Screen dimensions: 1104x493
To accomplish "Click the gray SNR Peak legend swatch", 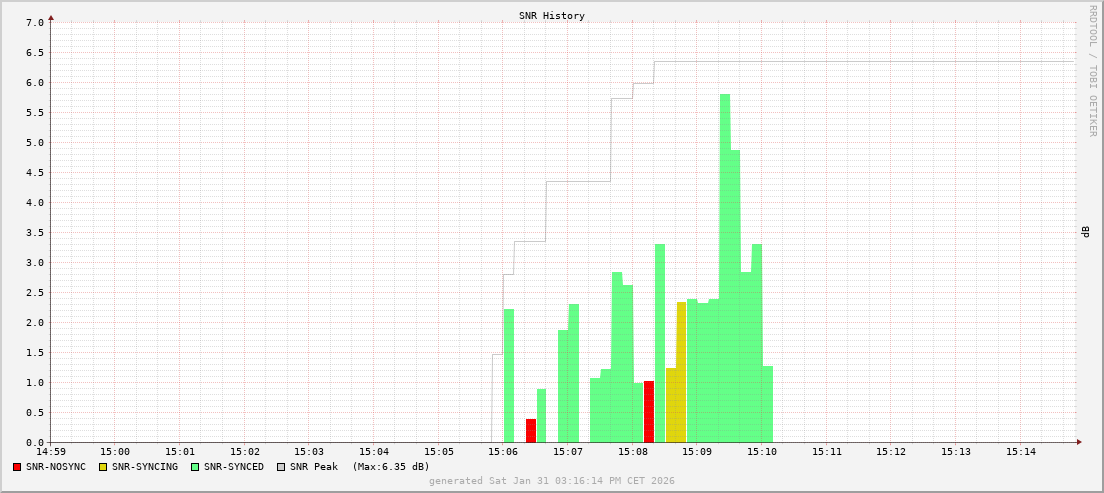I will (280, 467).
